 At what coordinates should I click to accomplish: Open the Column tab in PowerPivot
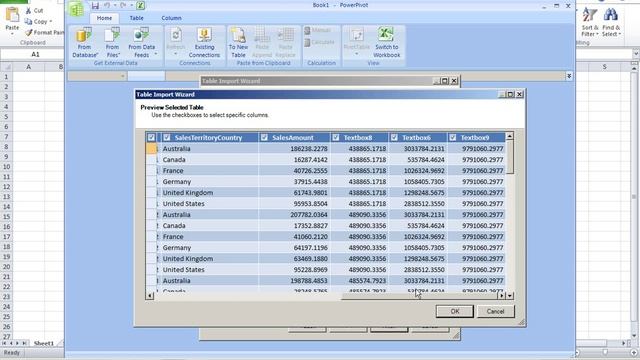[171, 18]
